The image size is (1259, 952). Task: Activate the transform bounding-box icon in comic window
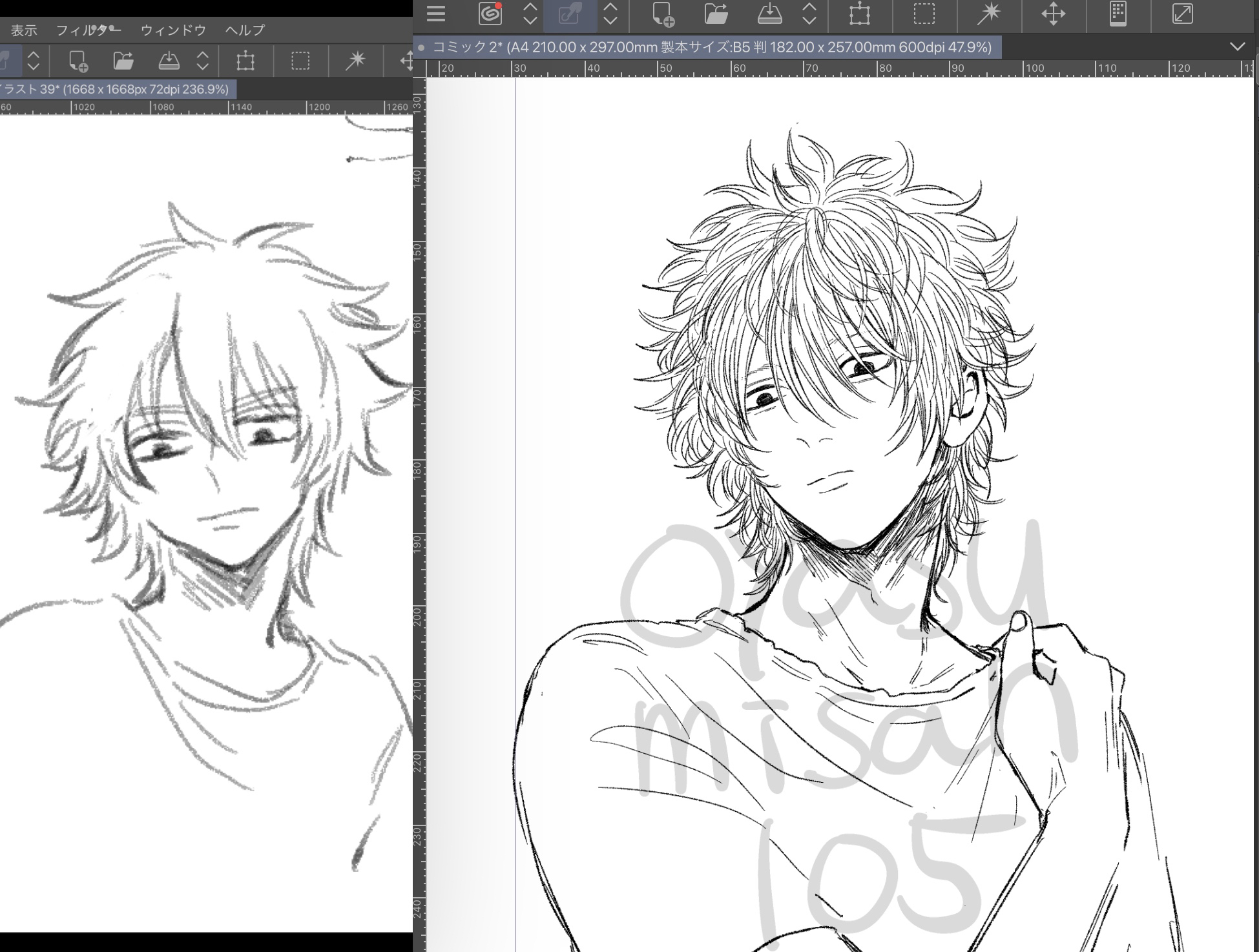(860, 14)
